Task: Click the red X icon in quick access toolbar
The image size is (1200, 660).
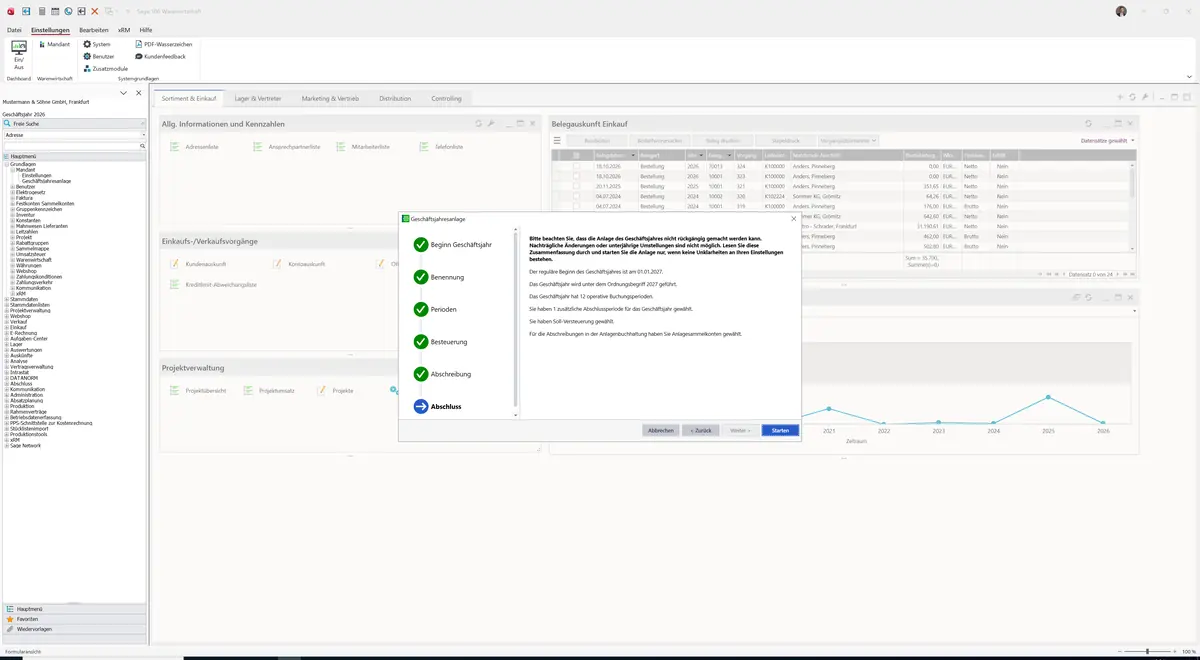Action: [94, 10]
